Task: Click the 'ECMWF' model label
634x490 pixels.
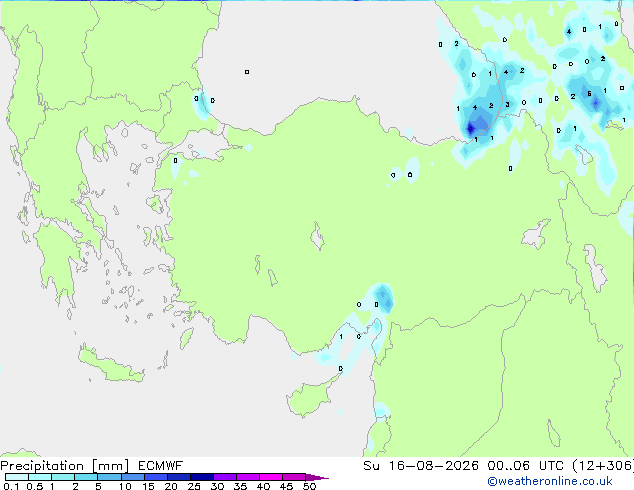Action: click(160, 466)
